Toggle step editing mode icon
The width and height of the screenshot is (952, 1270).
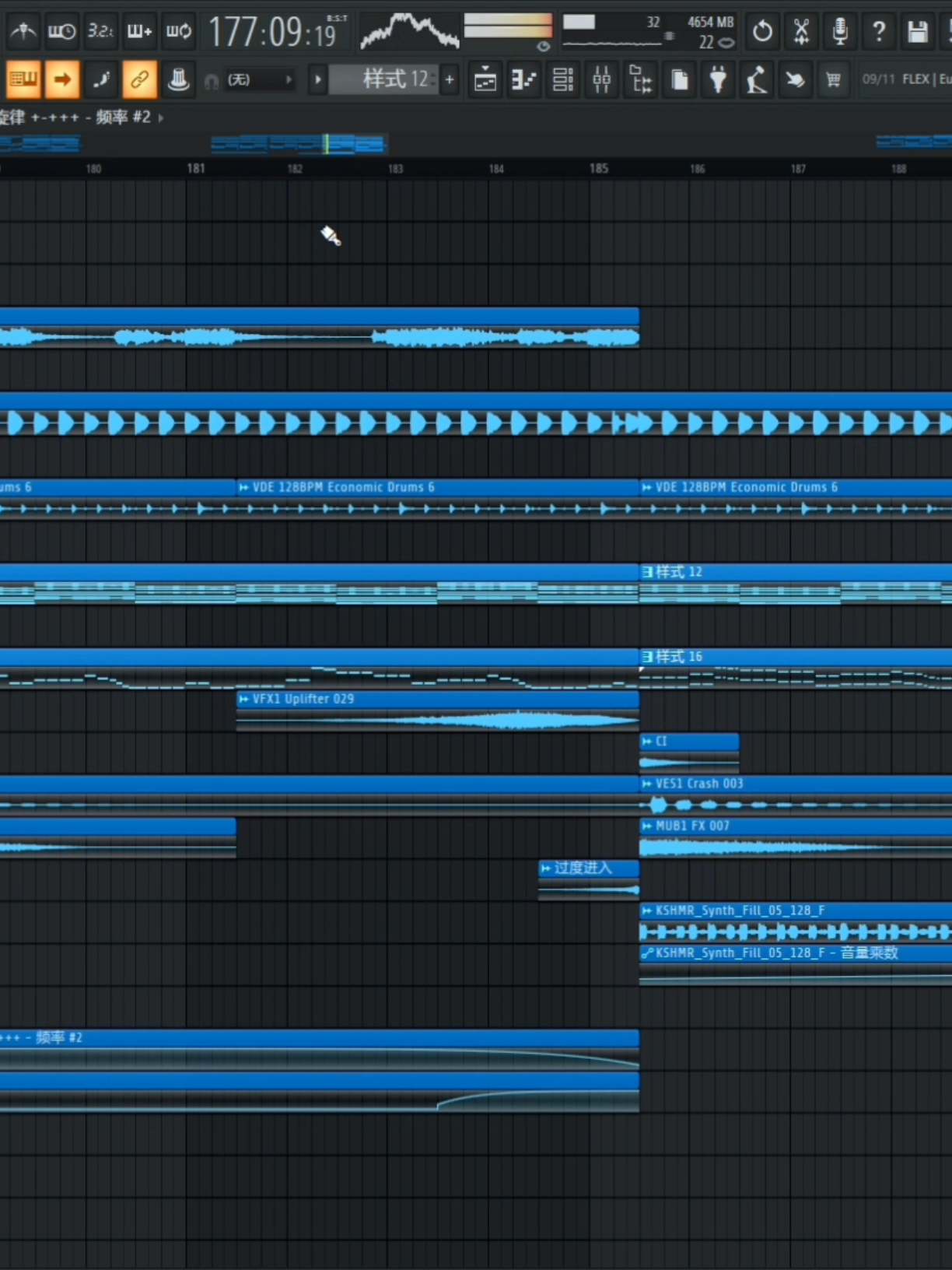100,79
